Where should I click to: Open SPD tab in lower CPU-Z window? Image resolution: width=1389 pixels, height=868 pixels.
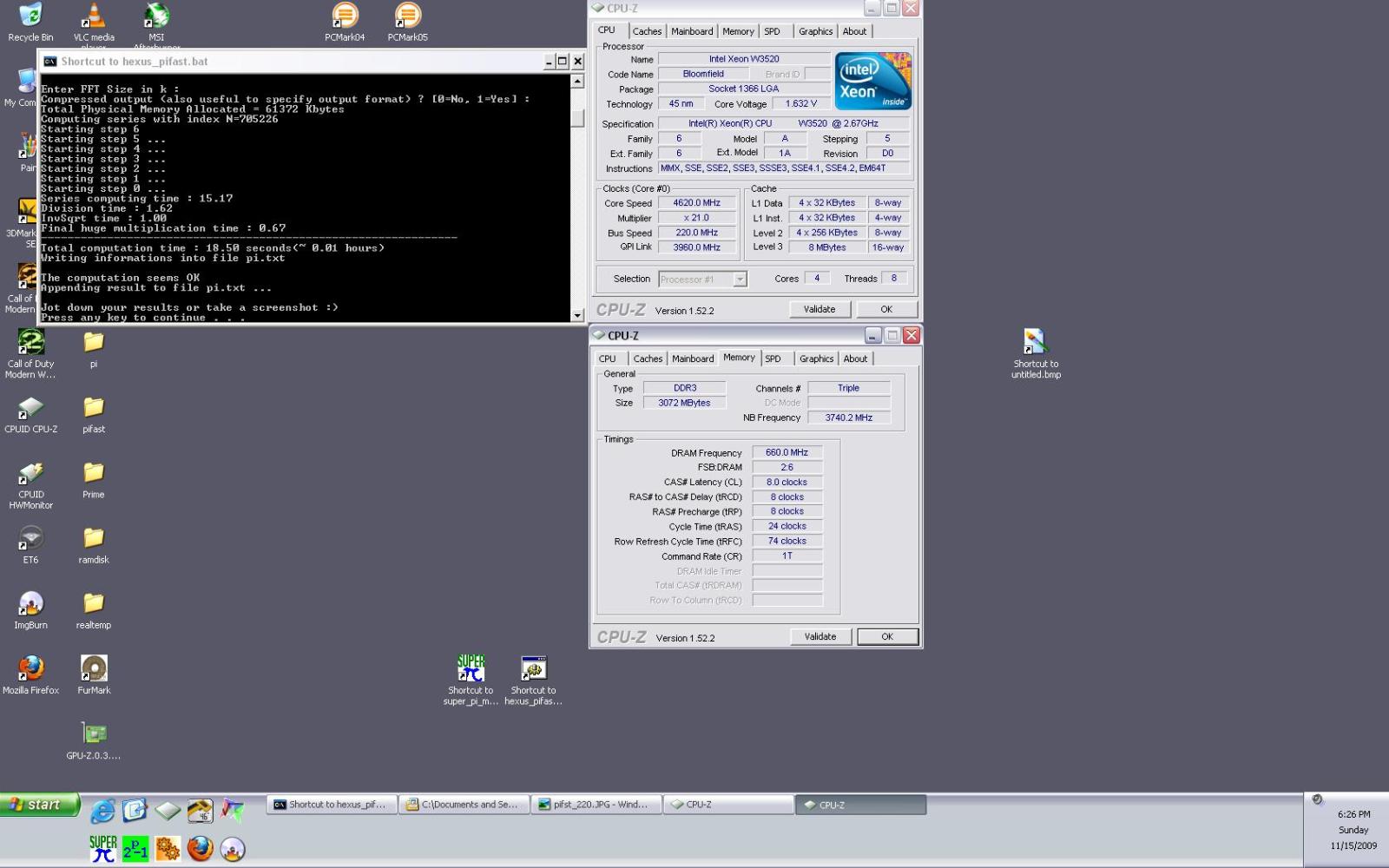(773, 358)
